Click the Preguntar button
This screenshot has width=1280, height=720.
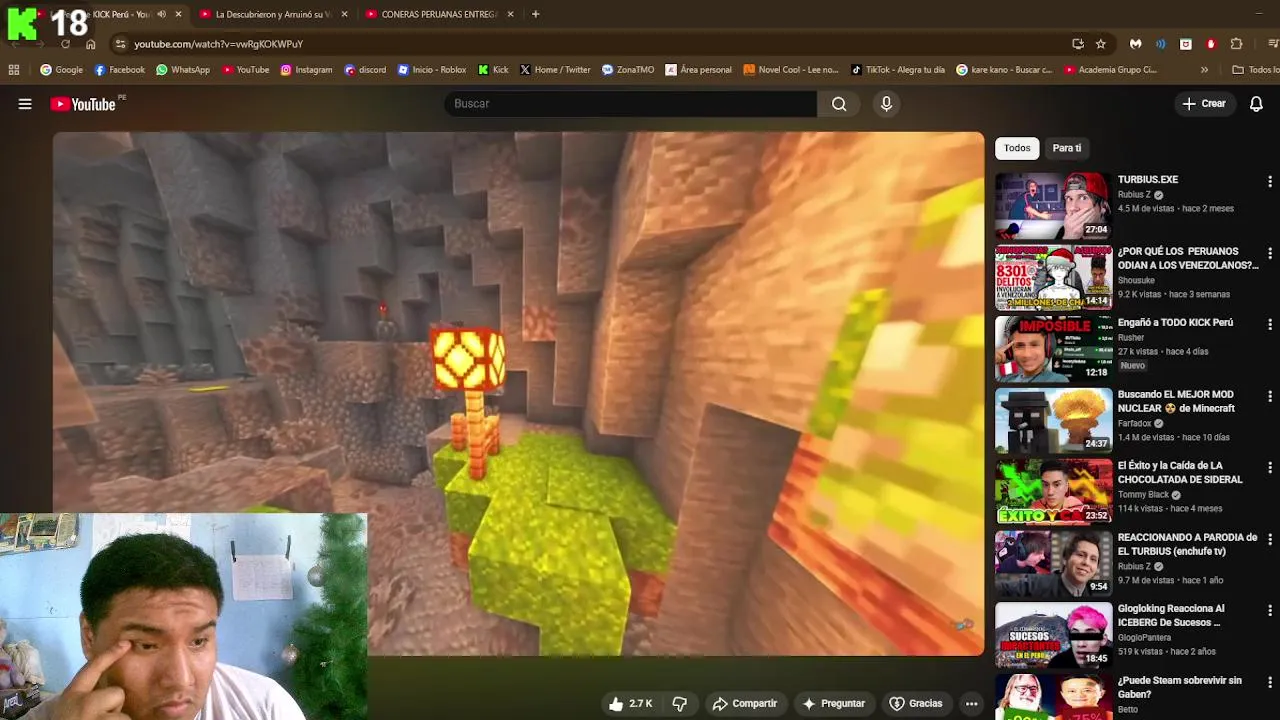(x=833, y=704)
